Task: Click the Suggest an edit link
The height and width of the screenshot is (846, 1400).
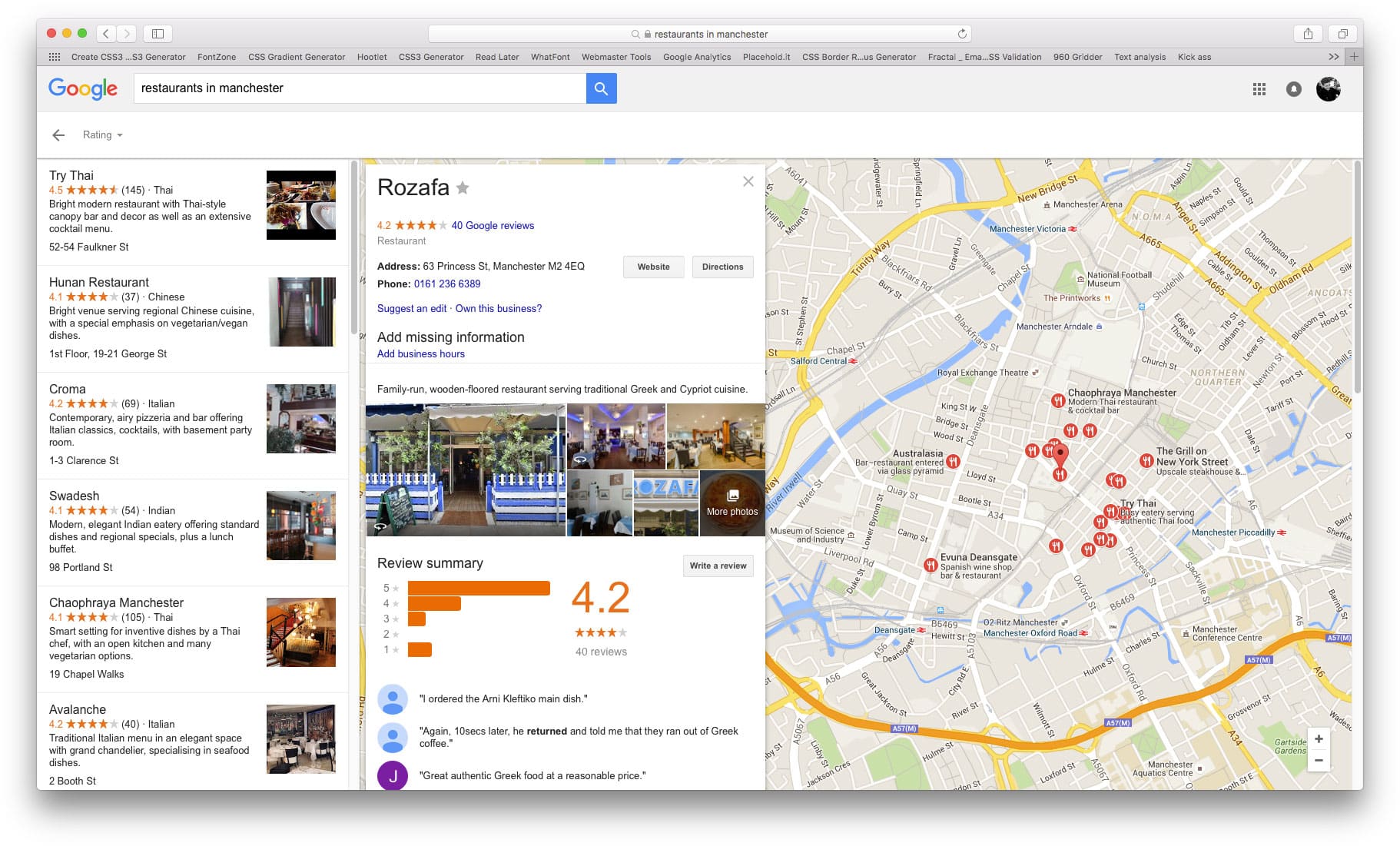Action: [412, 308]
